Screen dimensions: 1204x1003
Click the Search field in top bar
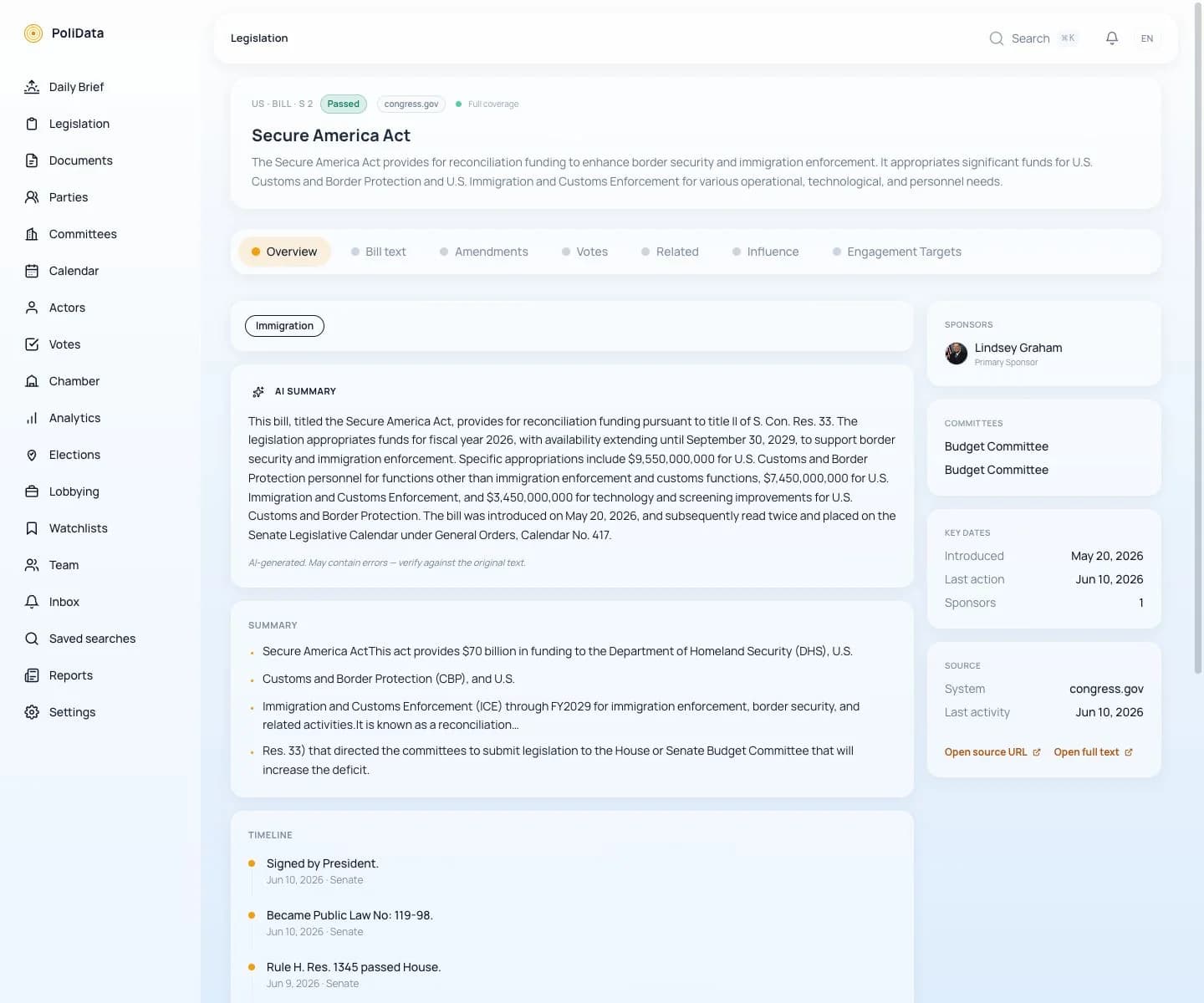coord(1034,38)
